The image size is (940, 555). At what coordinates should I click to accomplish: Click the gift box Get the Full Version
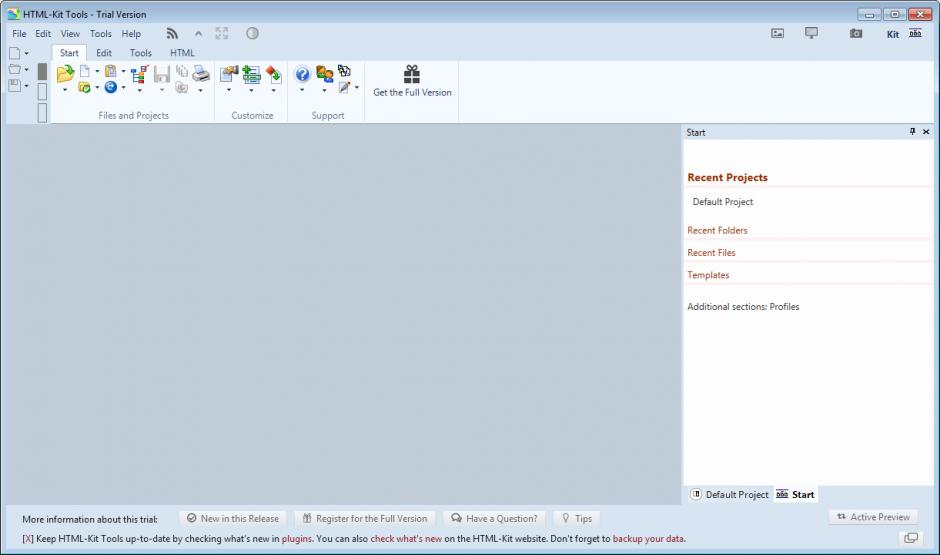(412, 81)
